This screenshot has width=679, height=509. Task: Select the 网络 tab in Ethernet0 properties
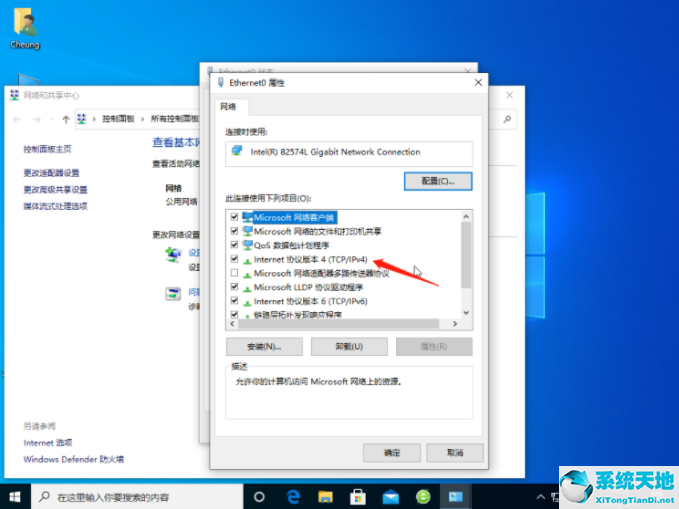pos(228,105)
